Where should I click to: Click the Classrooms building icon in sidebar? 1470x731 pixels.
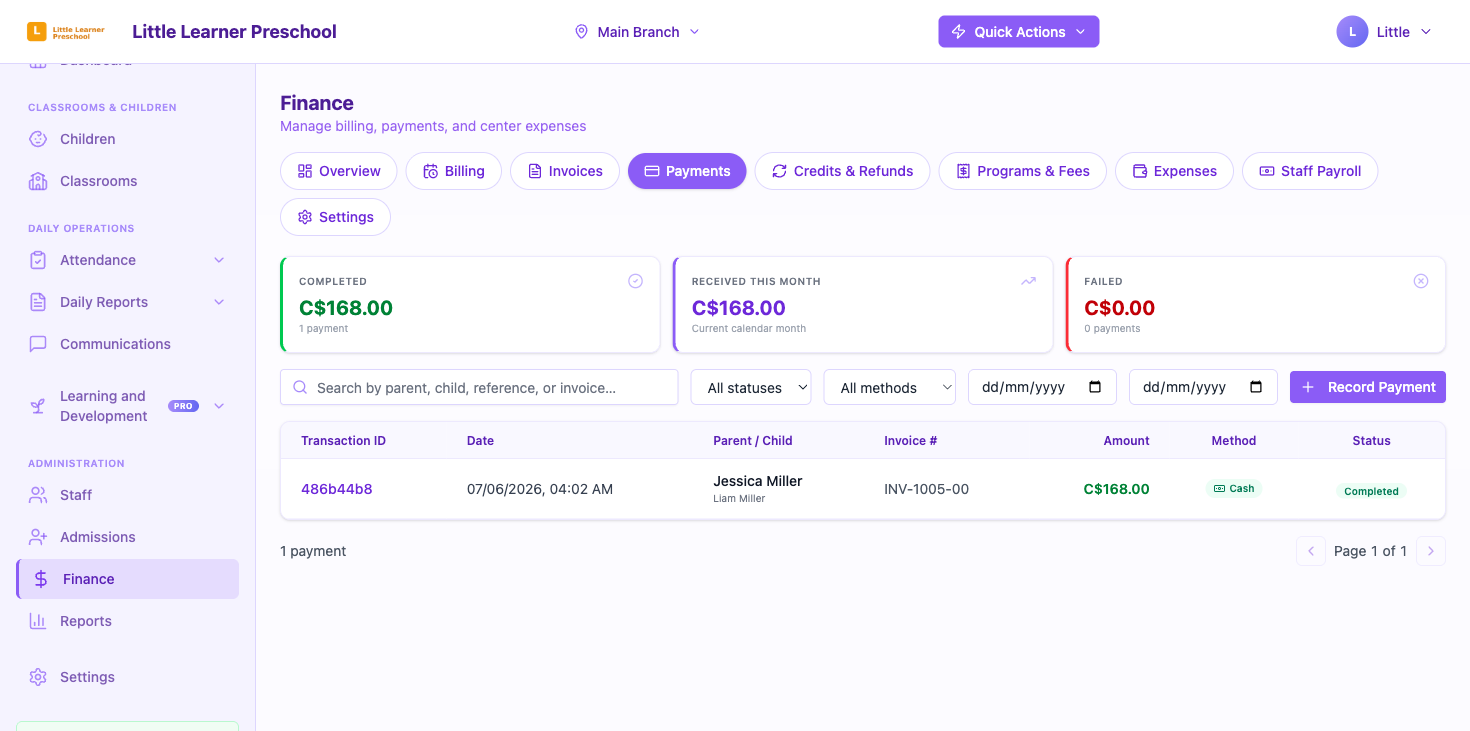pyautogui.click(x=38, y=181)
